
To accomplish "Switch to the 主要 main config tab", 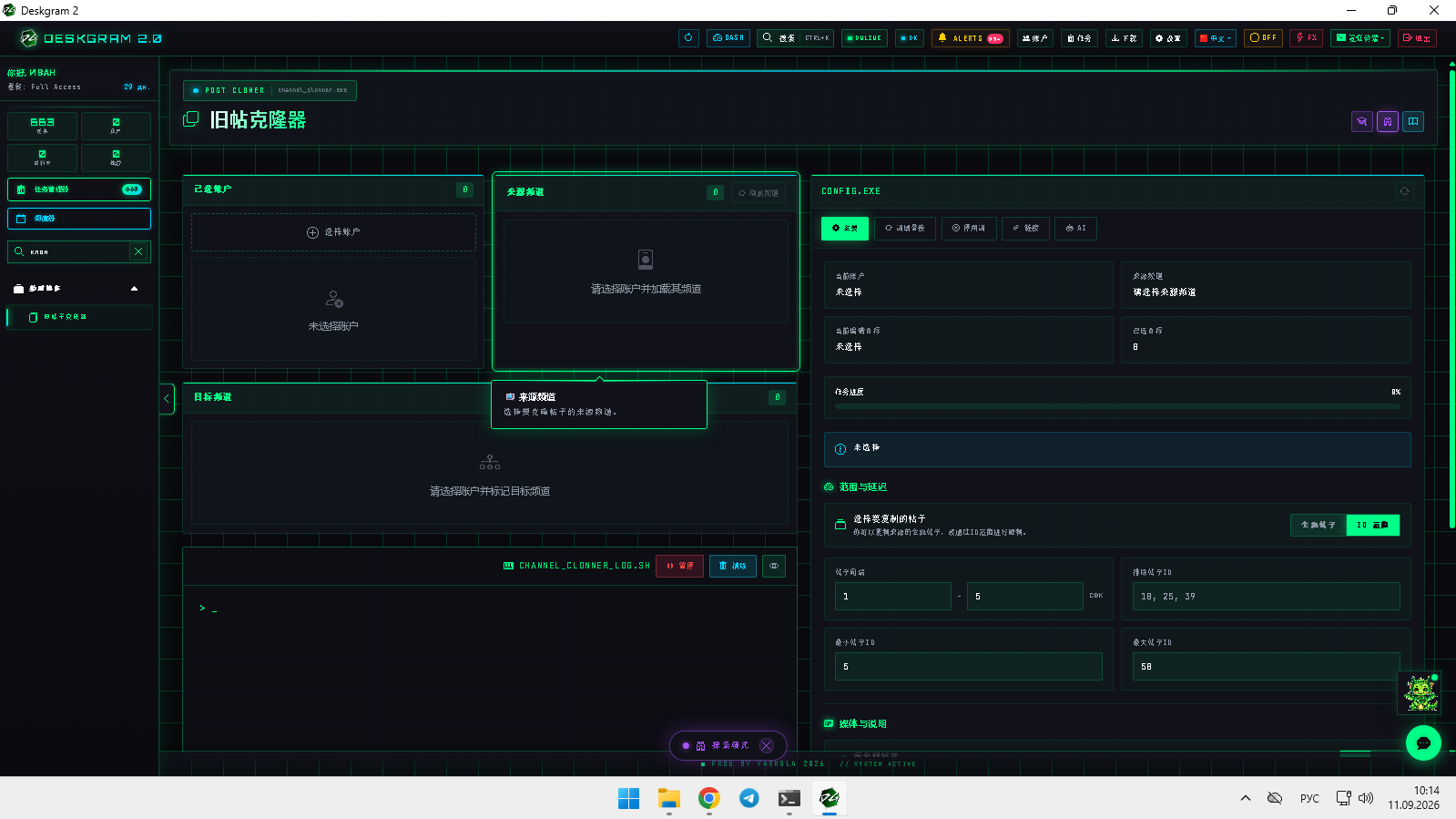I will click(x=845, y=228).
